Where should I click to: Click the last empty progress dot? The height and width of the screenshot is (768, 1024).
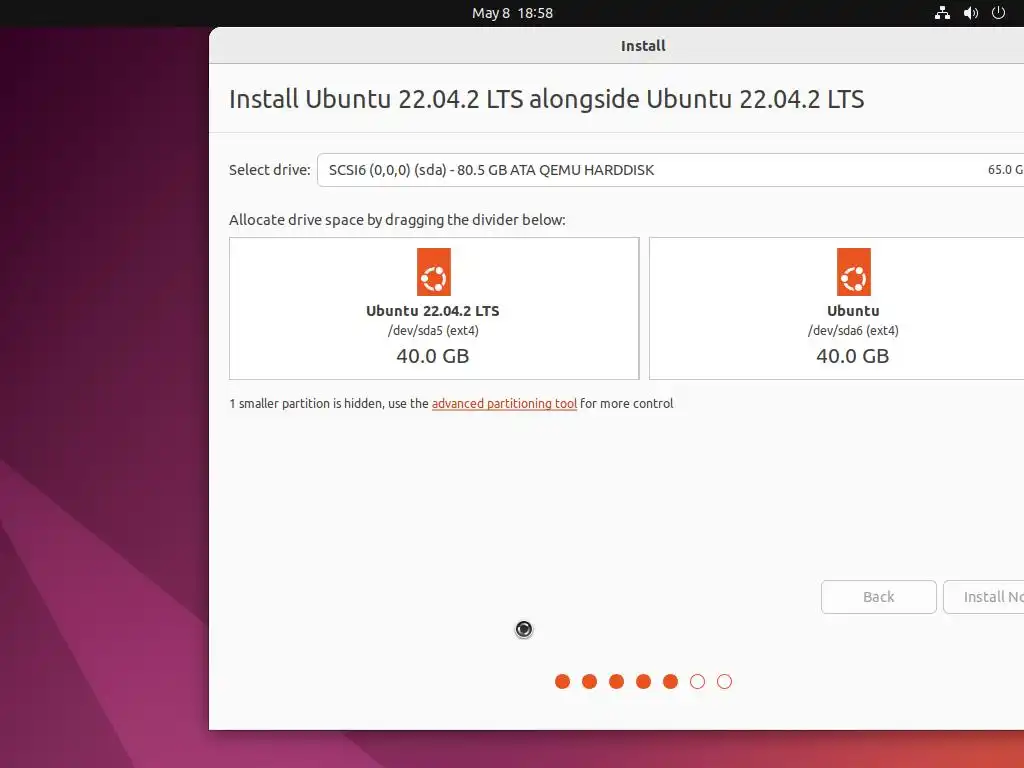coord(724,682)
